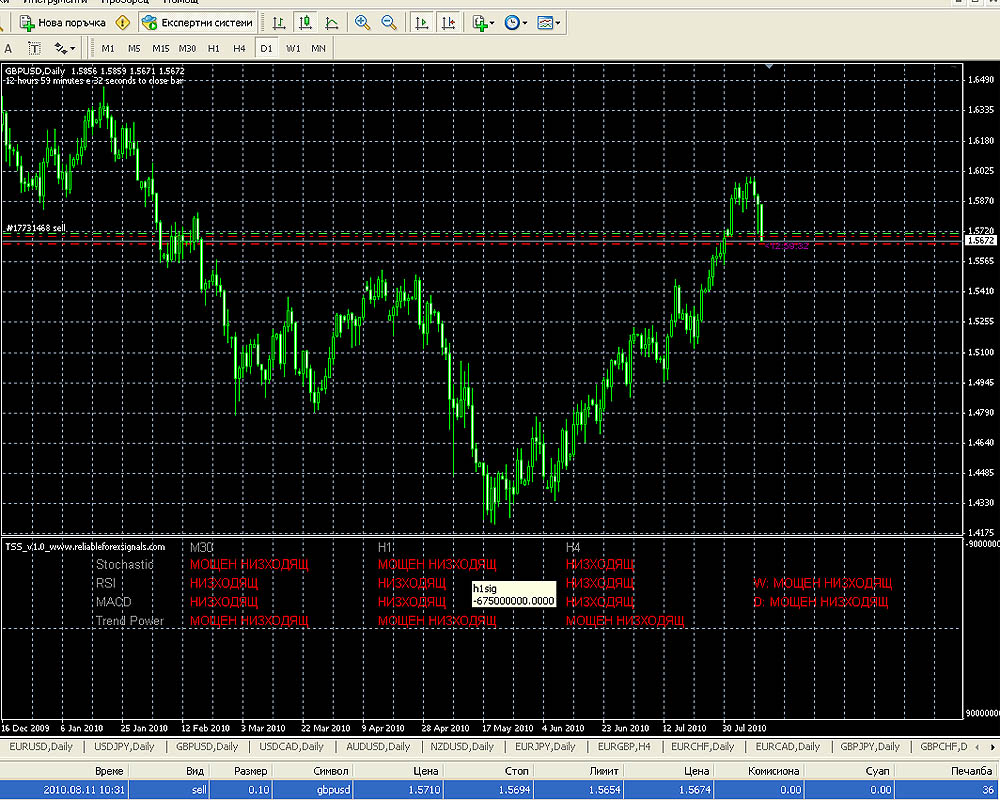Select the H4 timeframe button
The width and height of the screenshot is (1000, 800).
point(239,48)
